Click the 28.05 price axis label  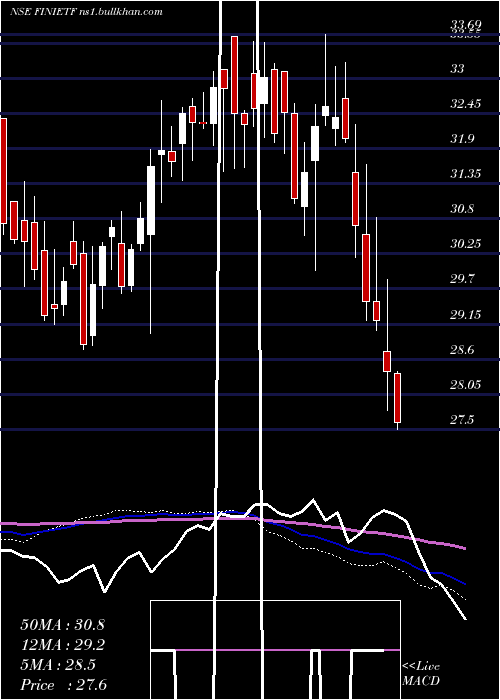pos(465,385)
